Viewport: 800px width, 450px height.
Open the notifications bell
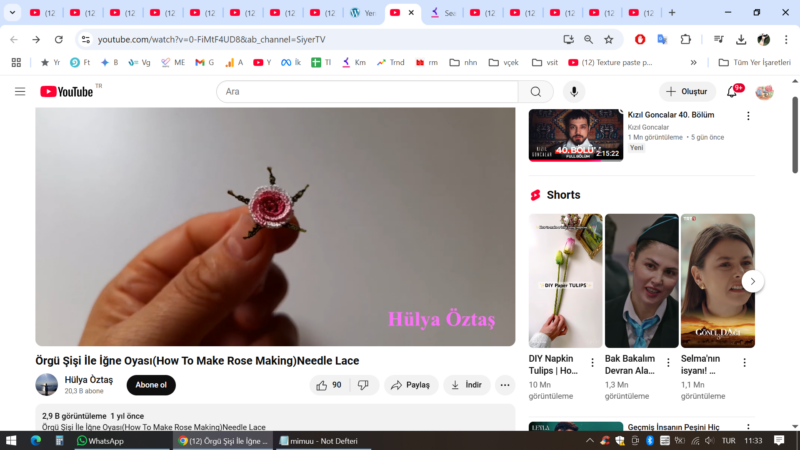[732, 92]
